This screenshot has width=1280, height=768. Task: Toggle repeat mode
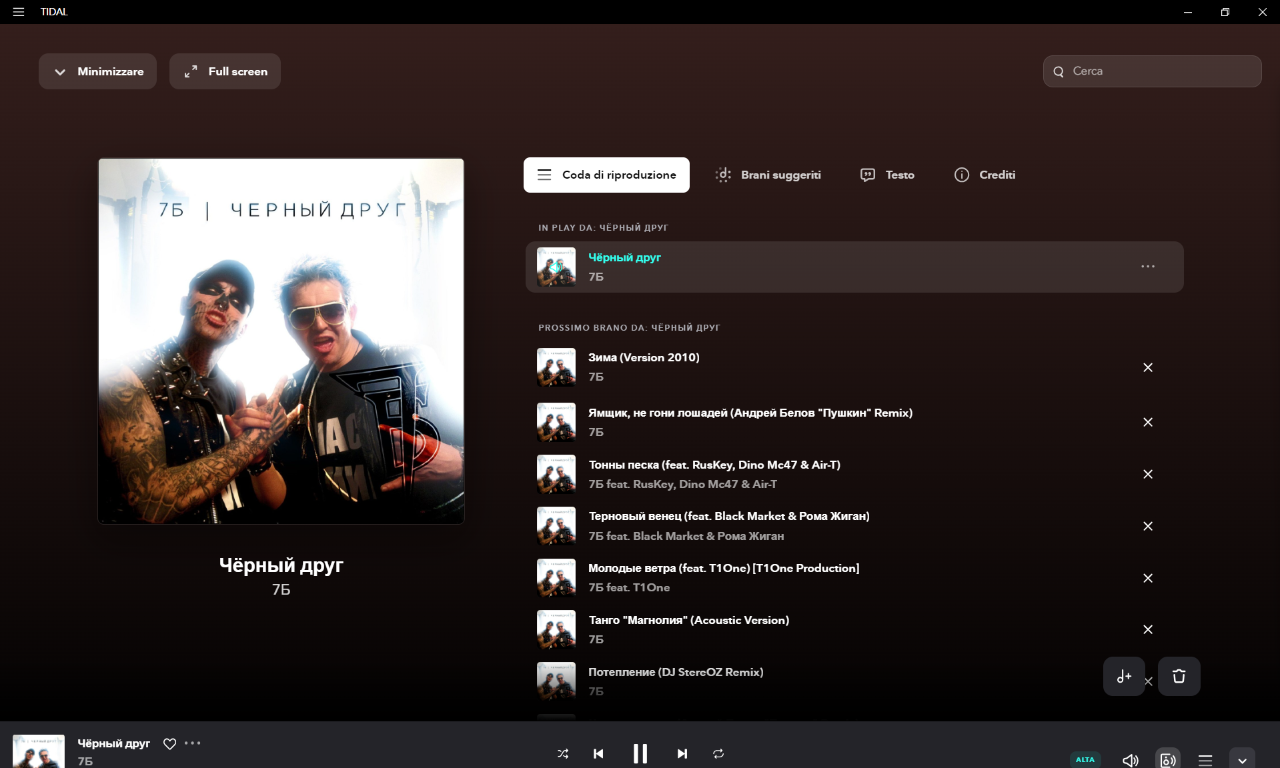(x=718, y=754)
